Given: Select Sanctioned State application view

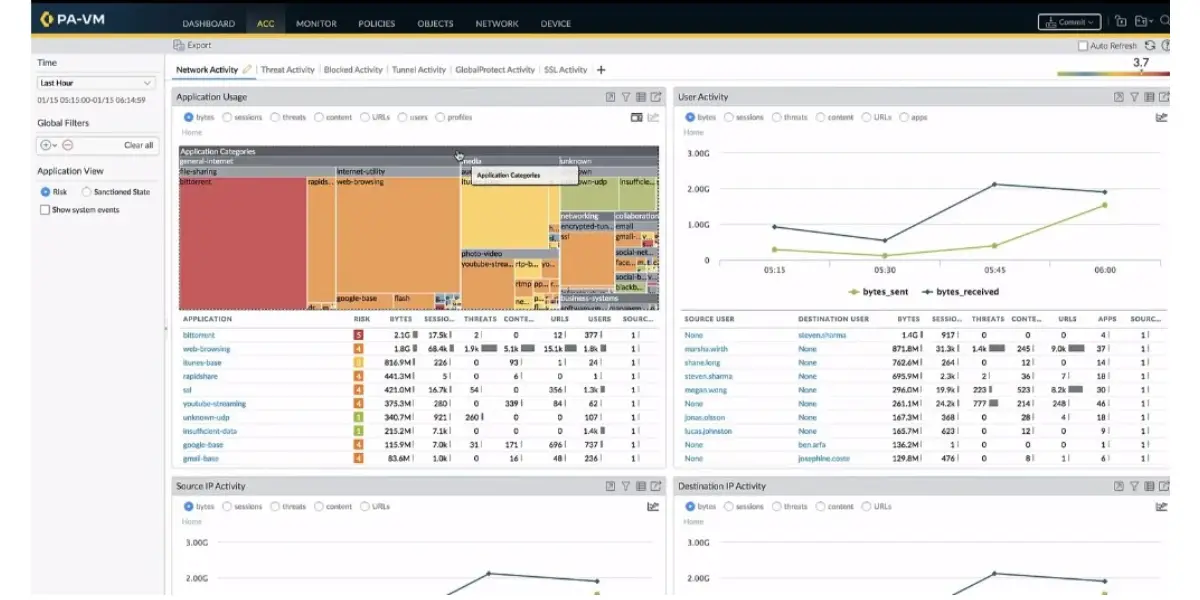Looking at the screenshot, I should click(87, 192).
